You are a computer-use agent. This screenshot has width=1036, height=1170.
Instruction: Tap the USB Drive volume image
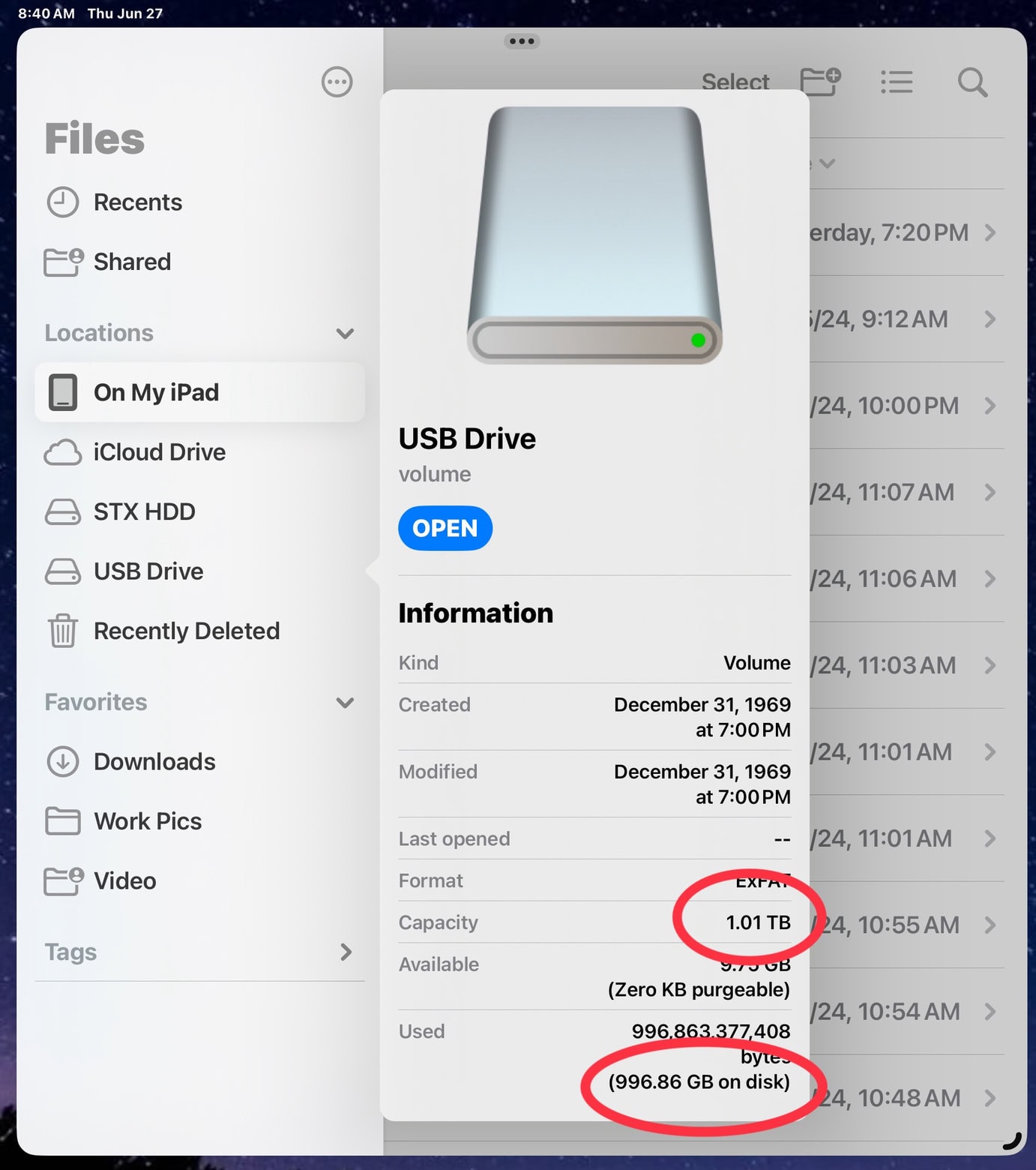(x=594, y=235)
